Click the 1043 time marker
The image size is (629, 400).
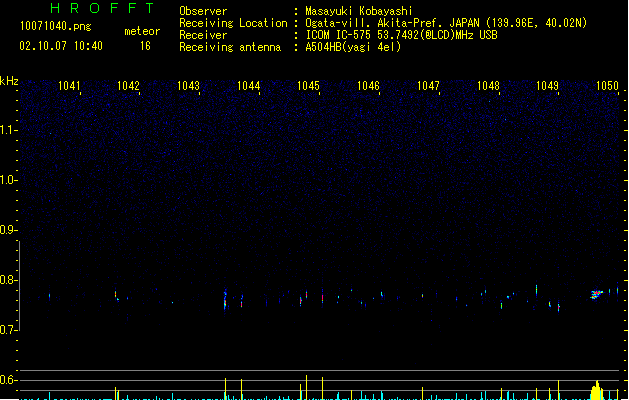tap(188, 86)
